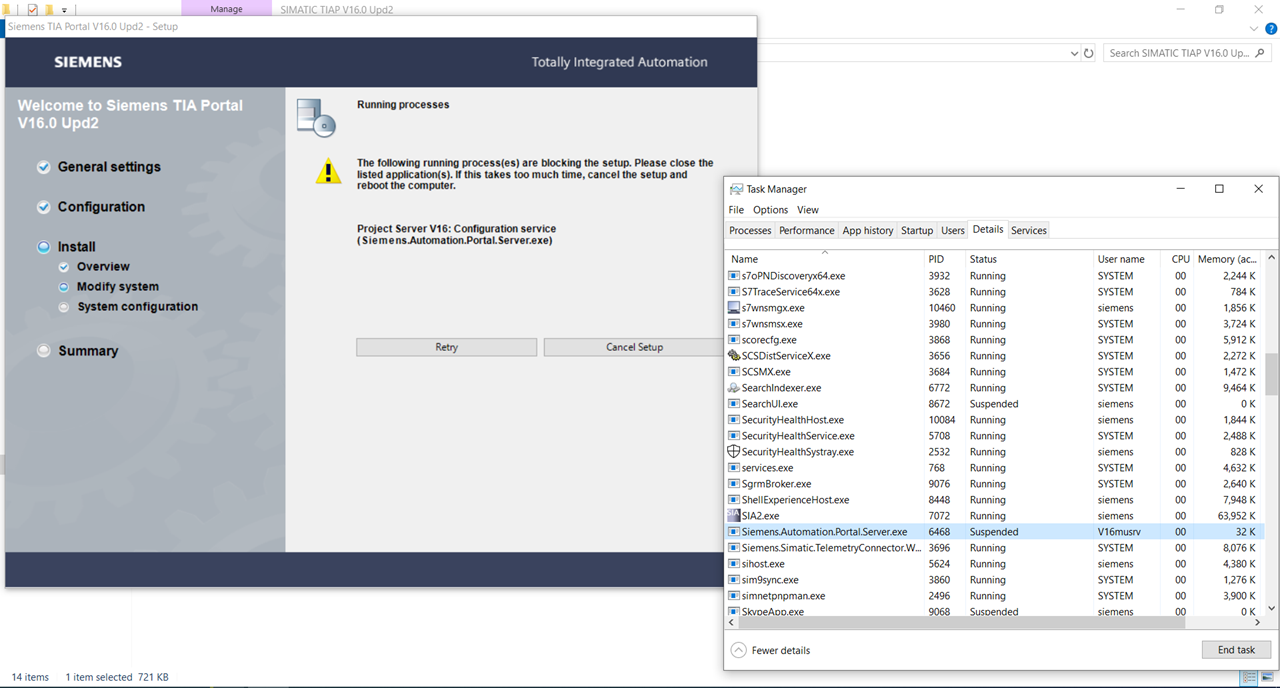1280x688 pixels.
Task: Open the Options menu in Task Manager
Action: [x=770, y=210]
